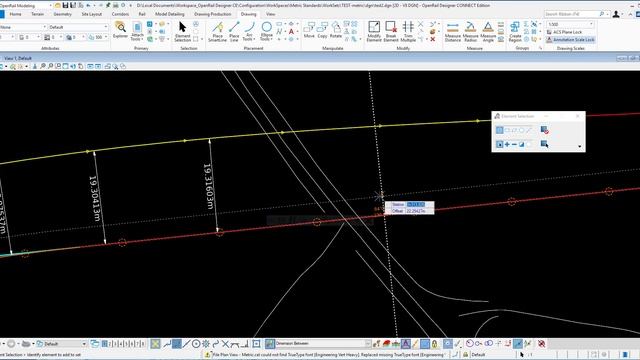The height and width of the screenshot is (360, 640).
Task: Select the Move tool
Action: click(x=309, y=30)
